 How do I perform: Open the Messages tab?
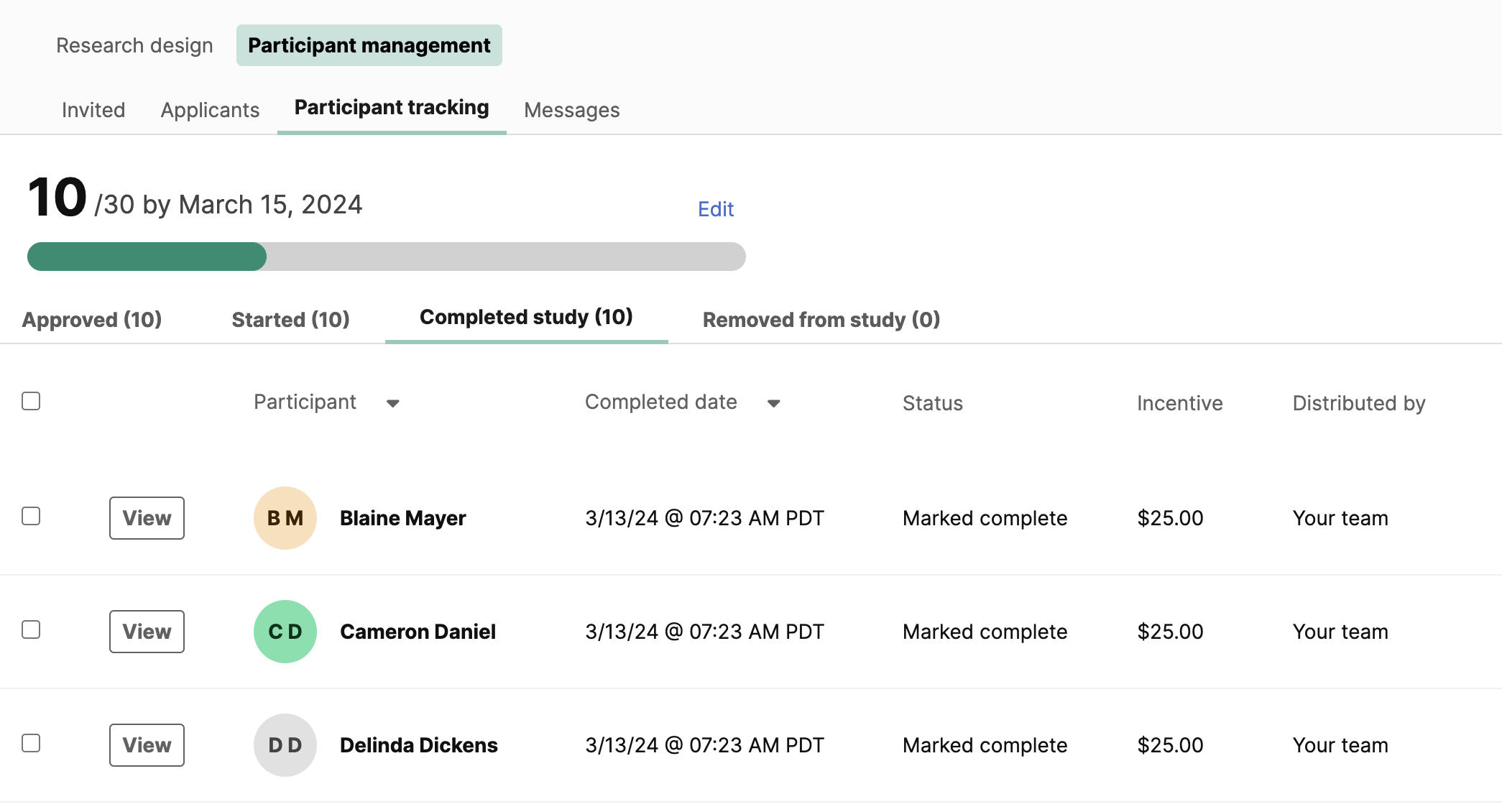(572, 110)
